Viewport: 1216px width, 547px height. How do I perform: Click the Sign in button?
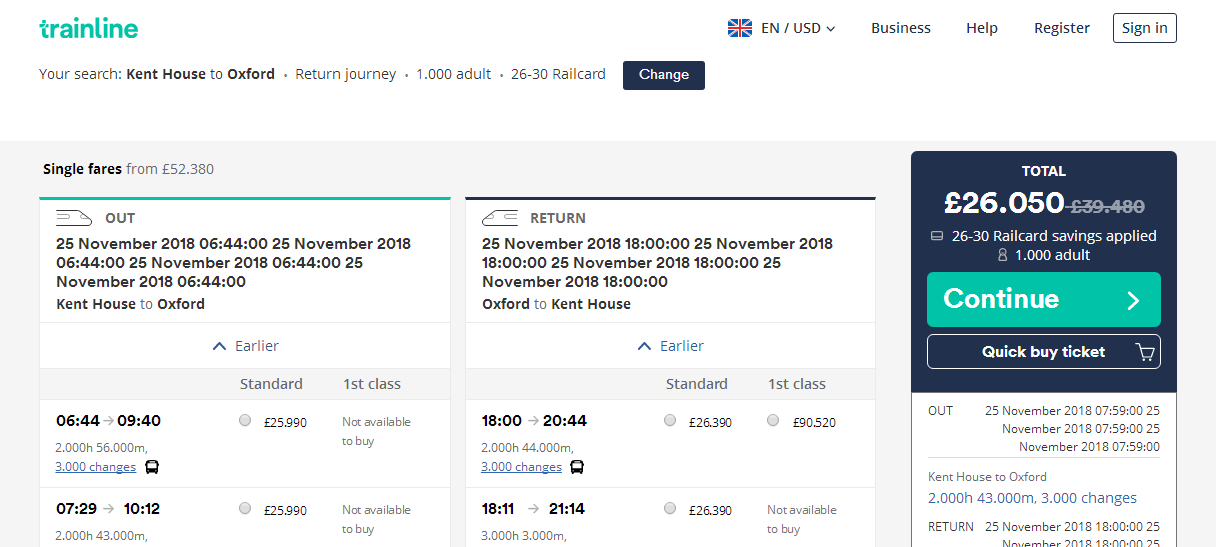point(1144,28)
